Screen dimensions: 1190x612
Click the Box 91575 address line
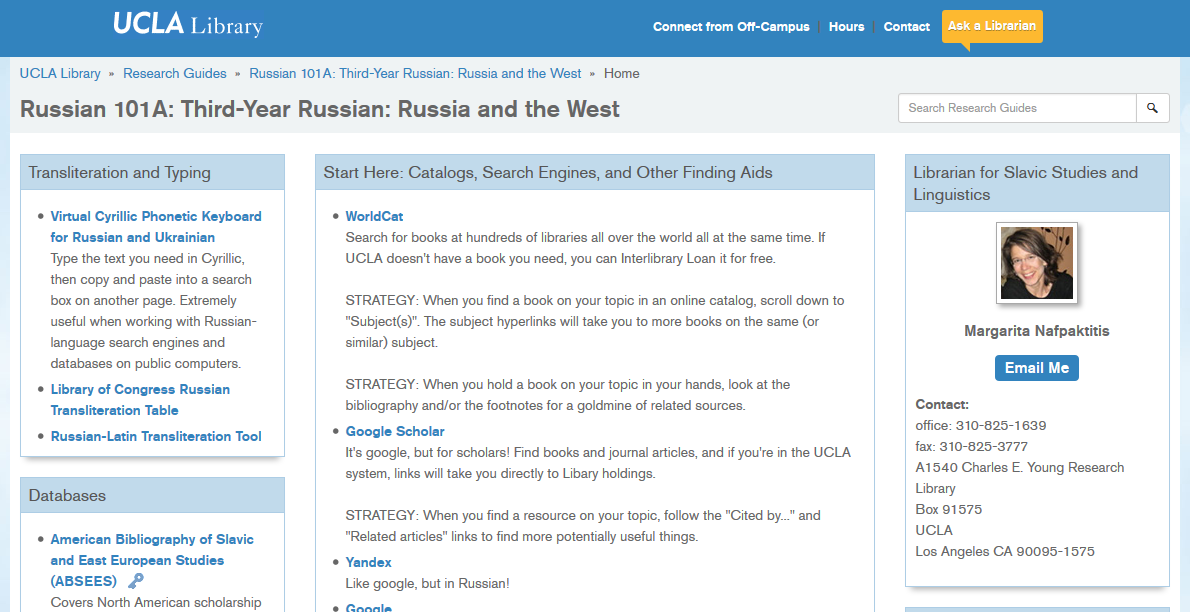[949, 509]
